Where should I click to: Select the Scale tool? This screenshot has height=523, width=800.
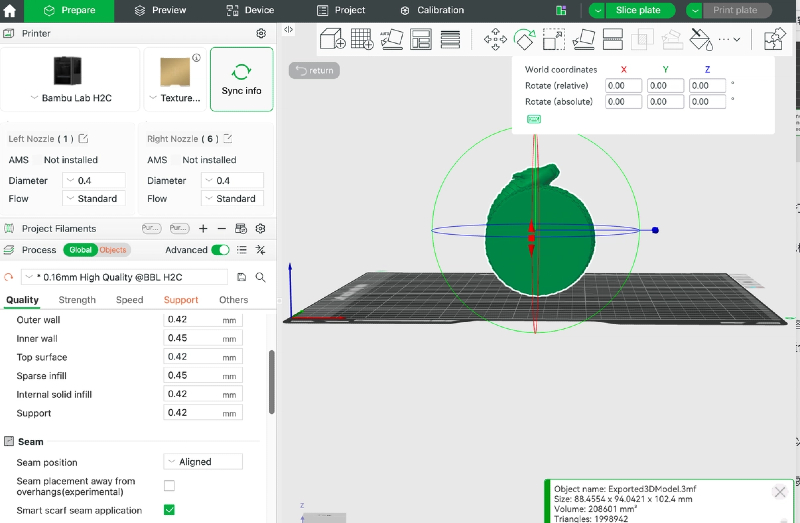pos(554,39)
